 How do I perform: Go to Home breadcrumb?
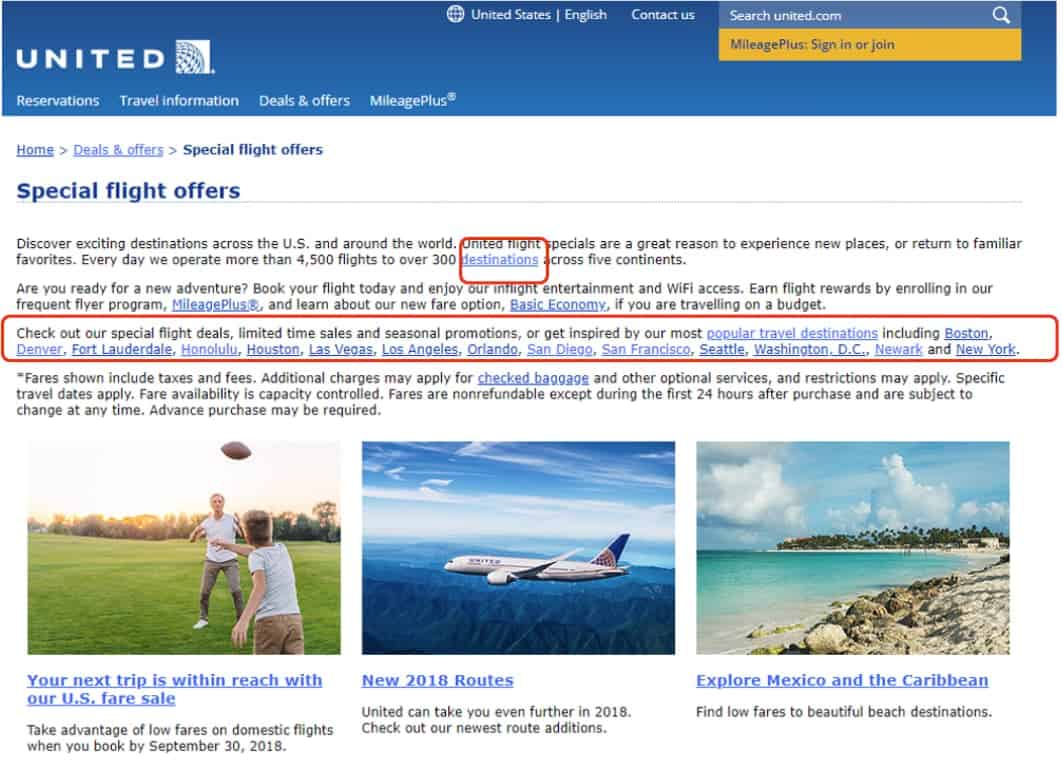(x=35, y=150)
